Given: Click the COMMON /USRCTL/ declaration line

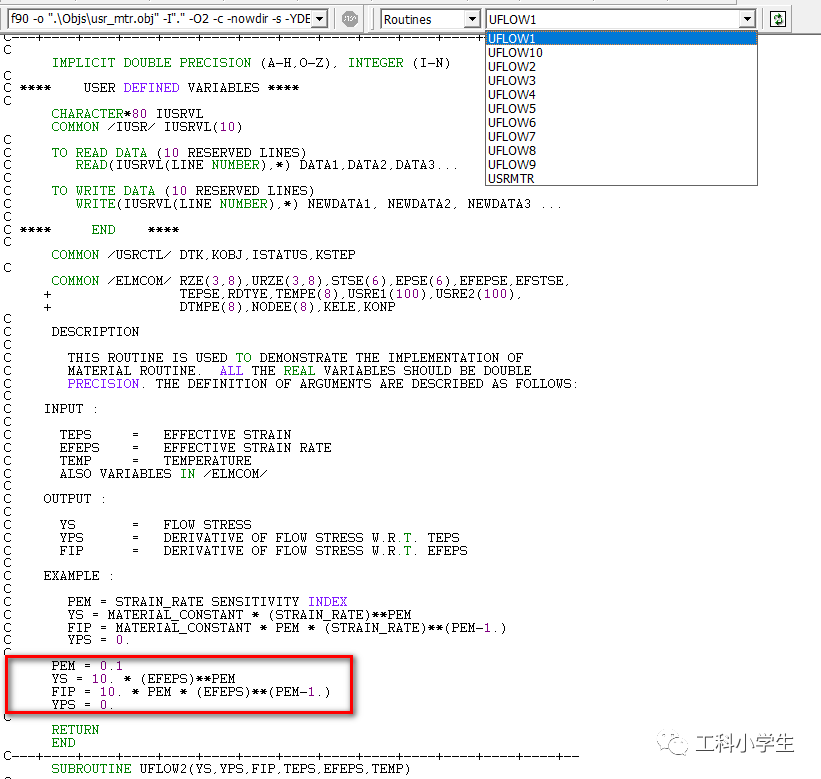Looking at the screenshot, I should [203, 255].
